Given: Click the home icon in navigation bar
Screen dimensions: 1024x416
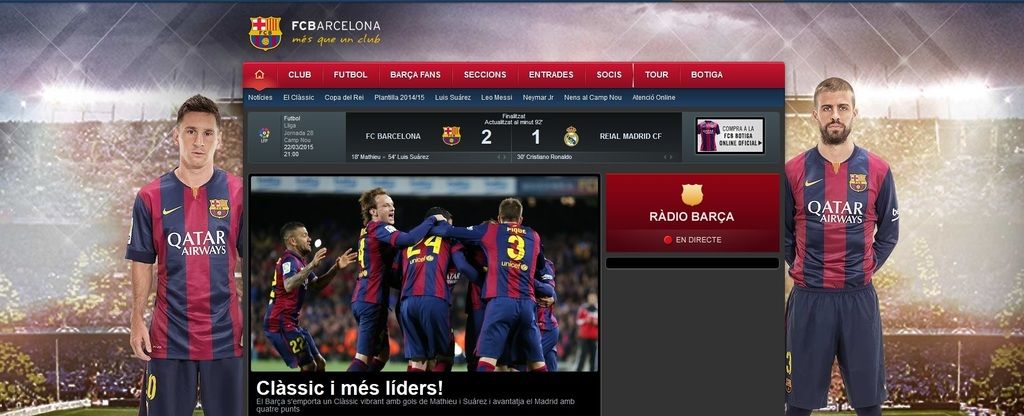Looking at the screenshot, I should 260,74.
